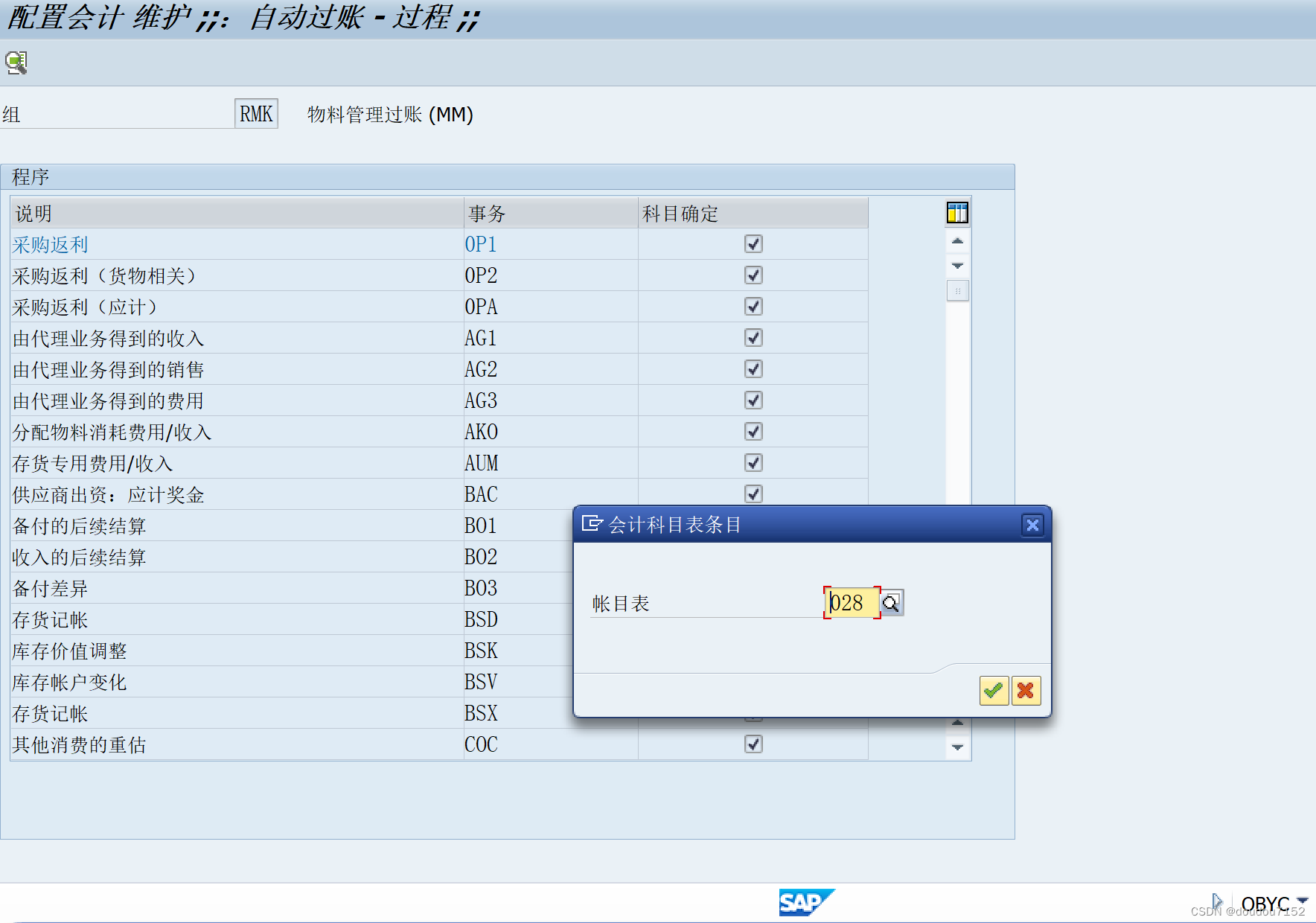Open transaction OP1 link
Screen dimensions: 1316x923
[481, 243]
